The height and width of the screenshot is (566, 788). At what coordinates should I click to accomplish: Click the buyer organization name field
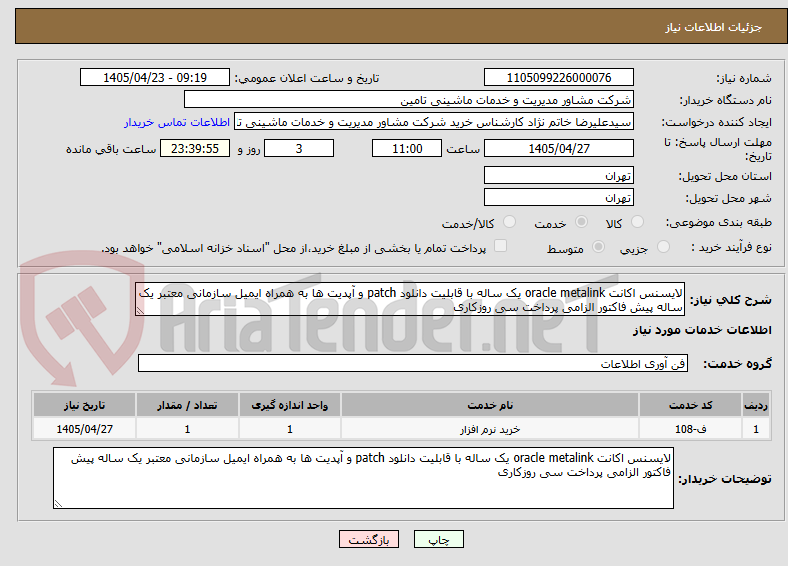[408, 100]
